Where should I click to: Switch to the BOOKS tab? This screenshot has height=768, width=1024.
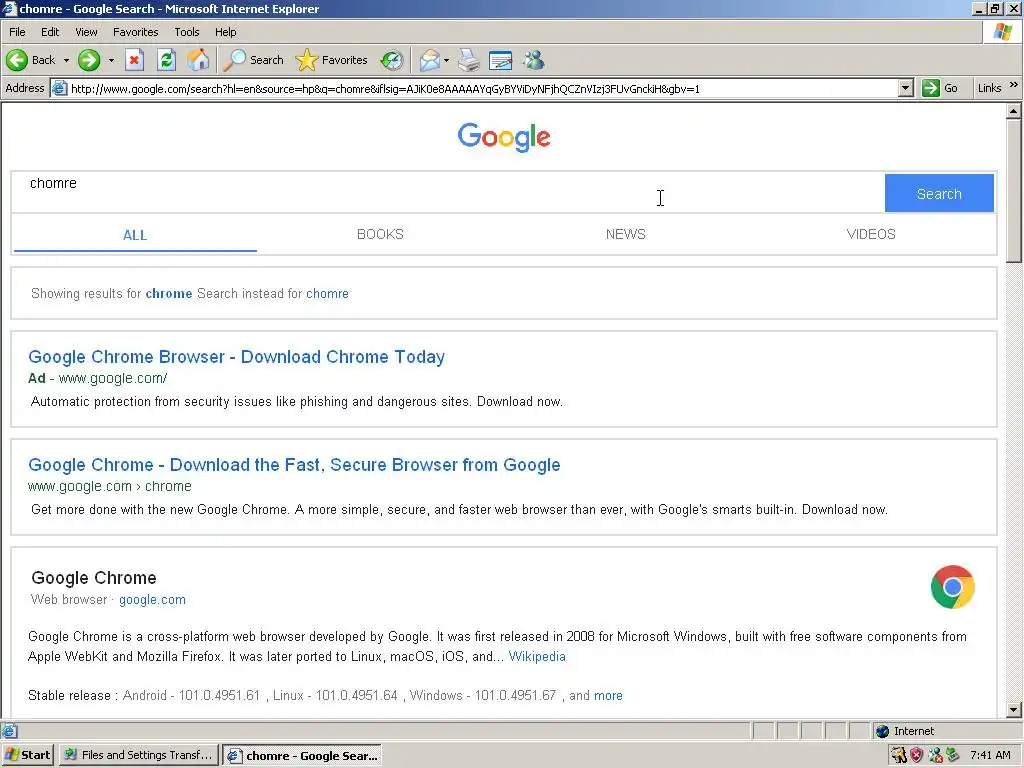(380, 234)
